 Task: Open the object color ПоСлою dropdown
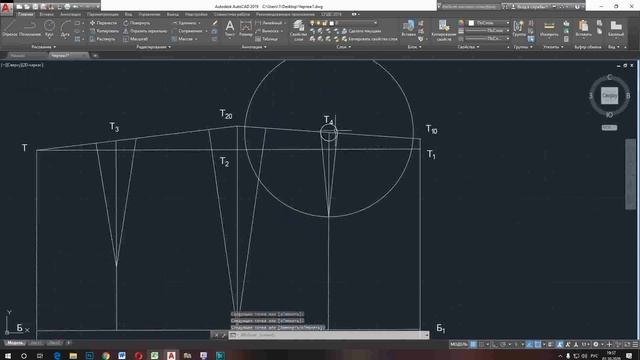[488, 23]
